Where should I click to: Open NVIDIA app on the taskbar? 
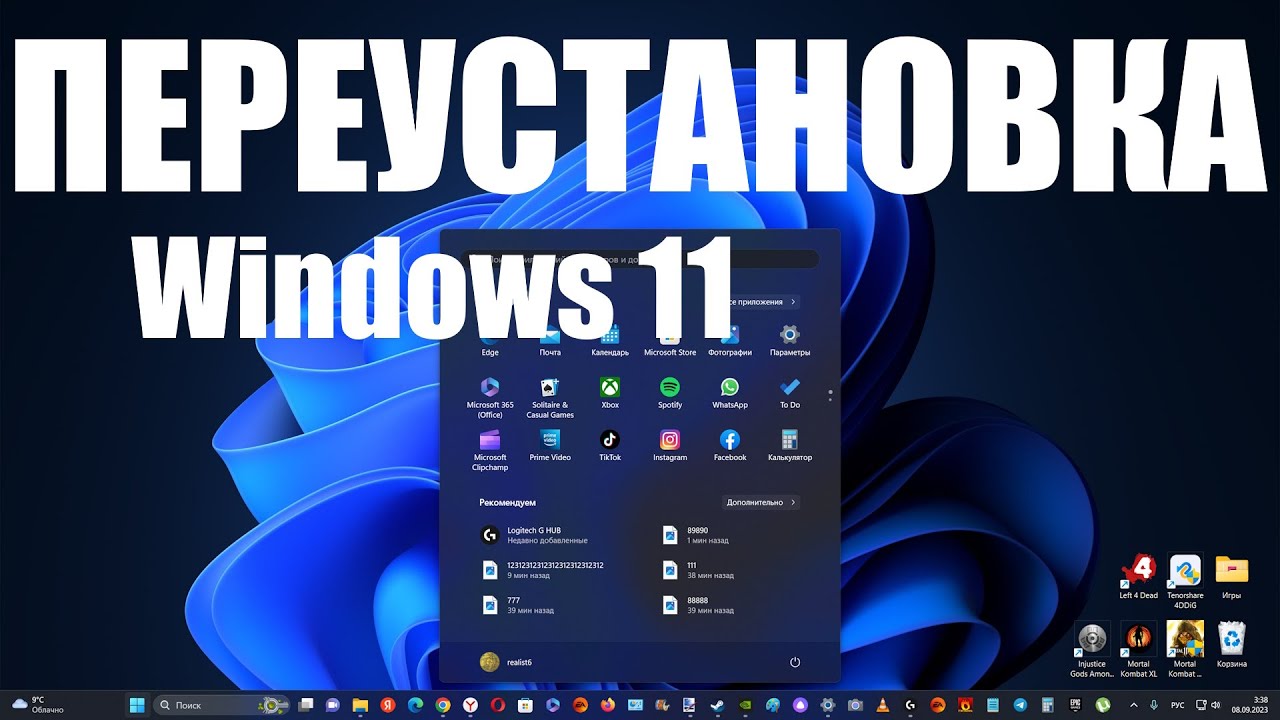pos(745,705)
